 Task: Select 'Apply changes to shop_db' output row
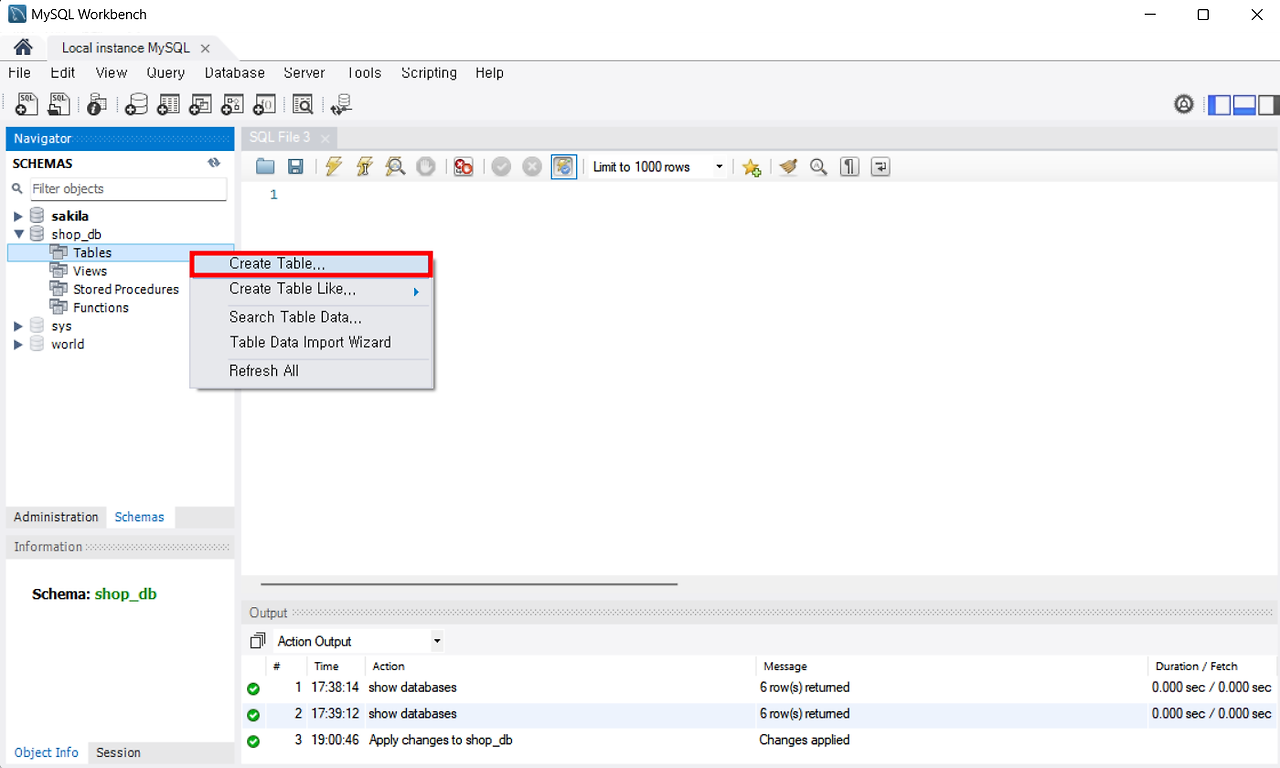coord(759,740)
